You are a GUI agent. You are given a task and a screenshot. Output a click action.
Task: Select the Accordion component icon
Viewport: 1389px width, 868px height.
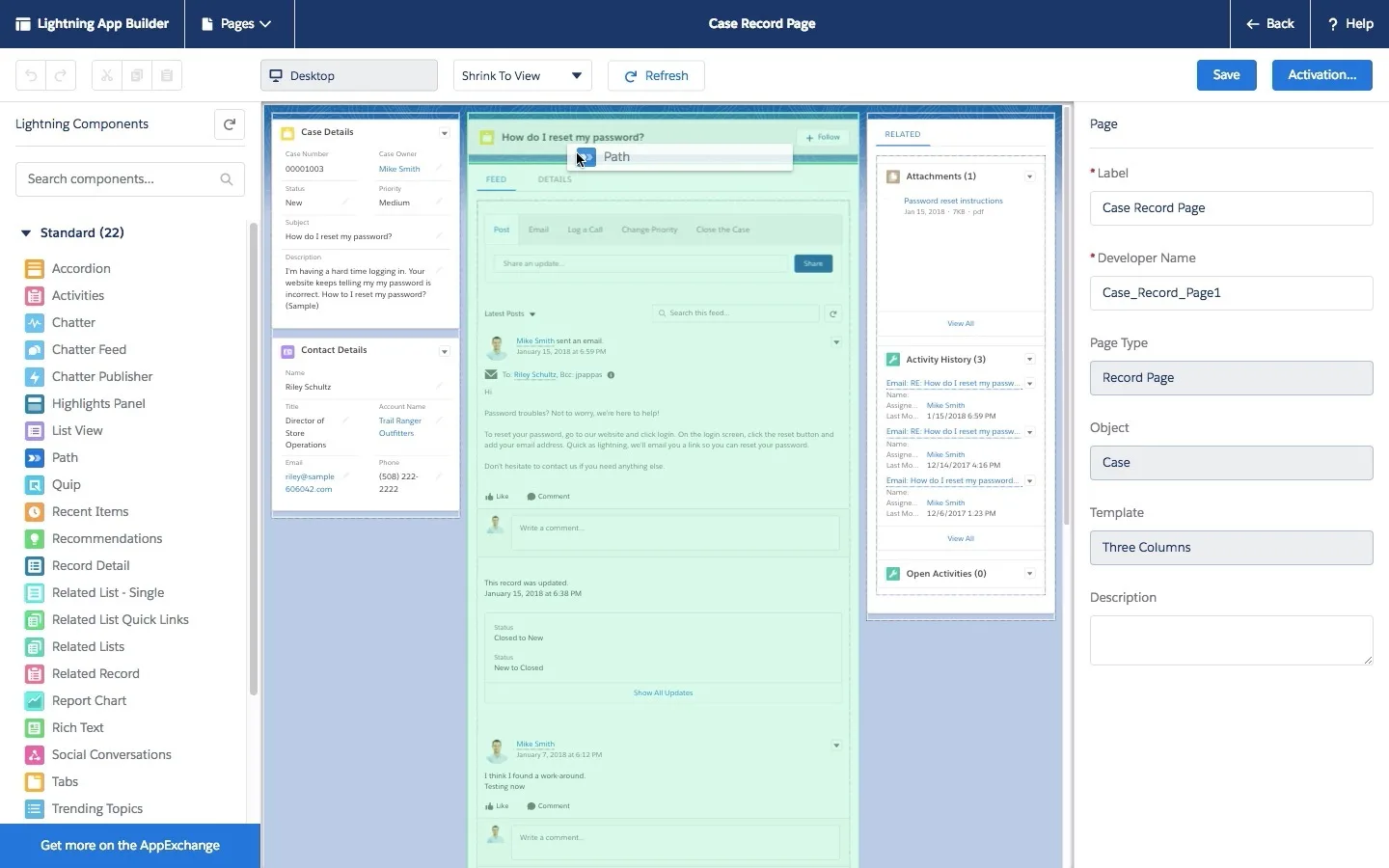(x=34, y=269)
